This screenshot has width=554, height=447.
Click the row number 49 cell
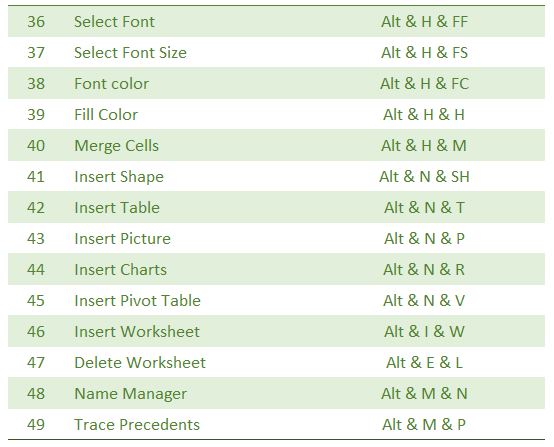36,424
